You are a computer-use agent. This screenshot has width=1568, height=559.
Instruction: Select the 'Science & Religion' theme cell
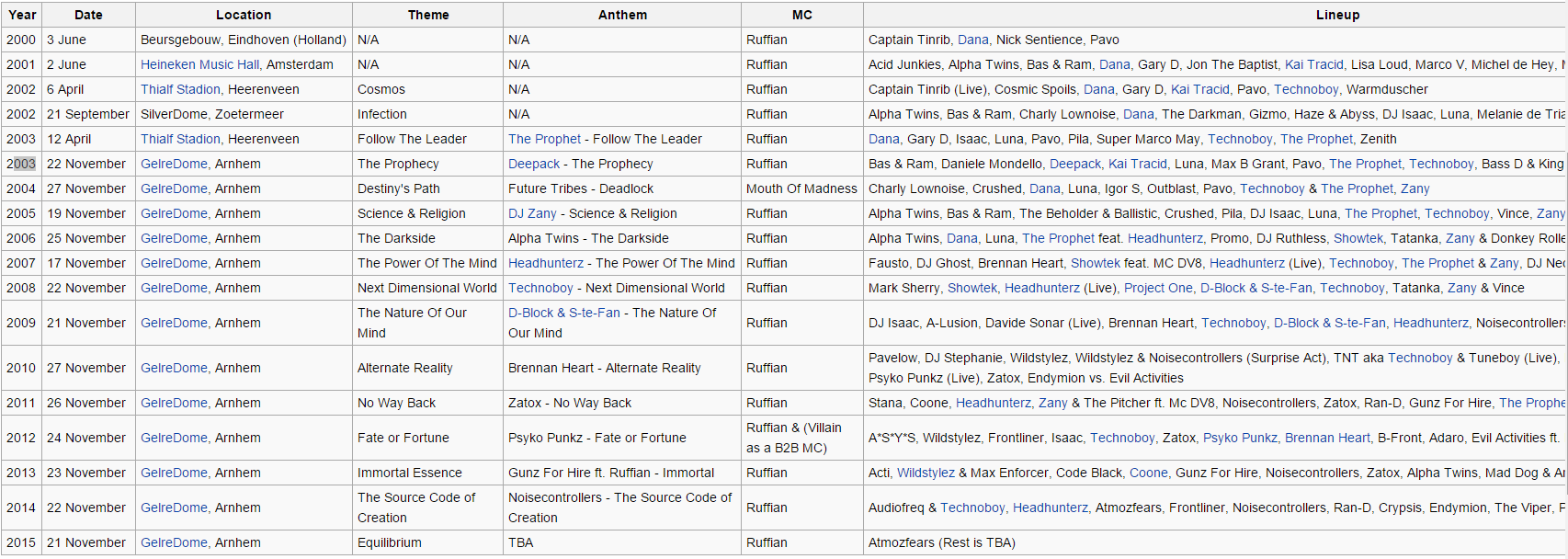427,213
